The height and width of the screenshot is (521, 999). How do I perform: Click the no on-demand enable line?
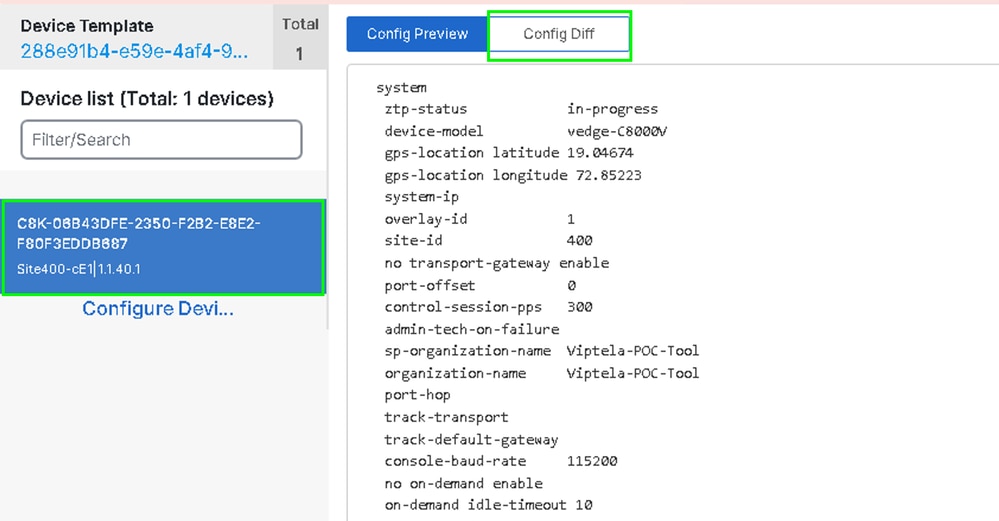(x=463, y=483)
